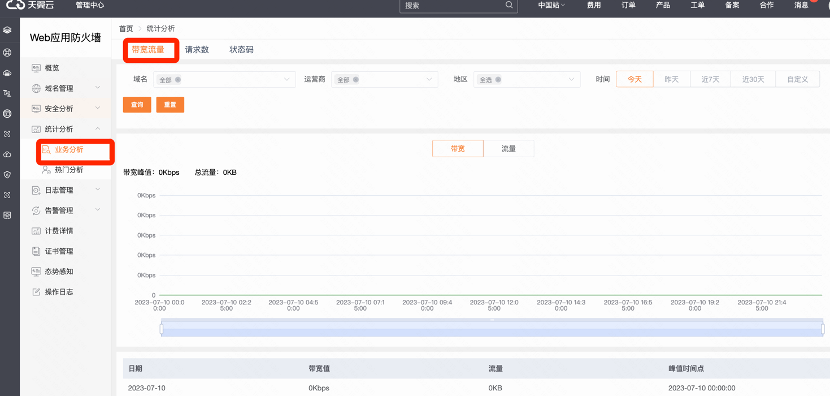Remove the 全部 tag in 域名 field
This screenshot has width=830, height=396.
point(178,79)
